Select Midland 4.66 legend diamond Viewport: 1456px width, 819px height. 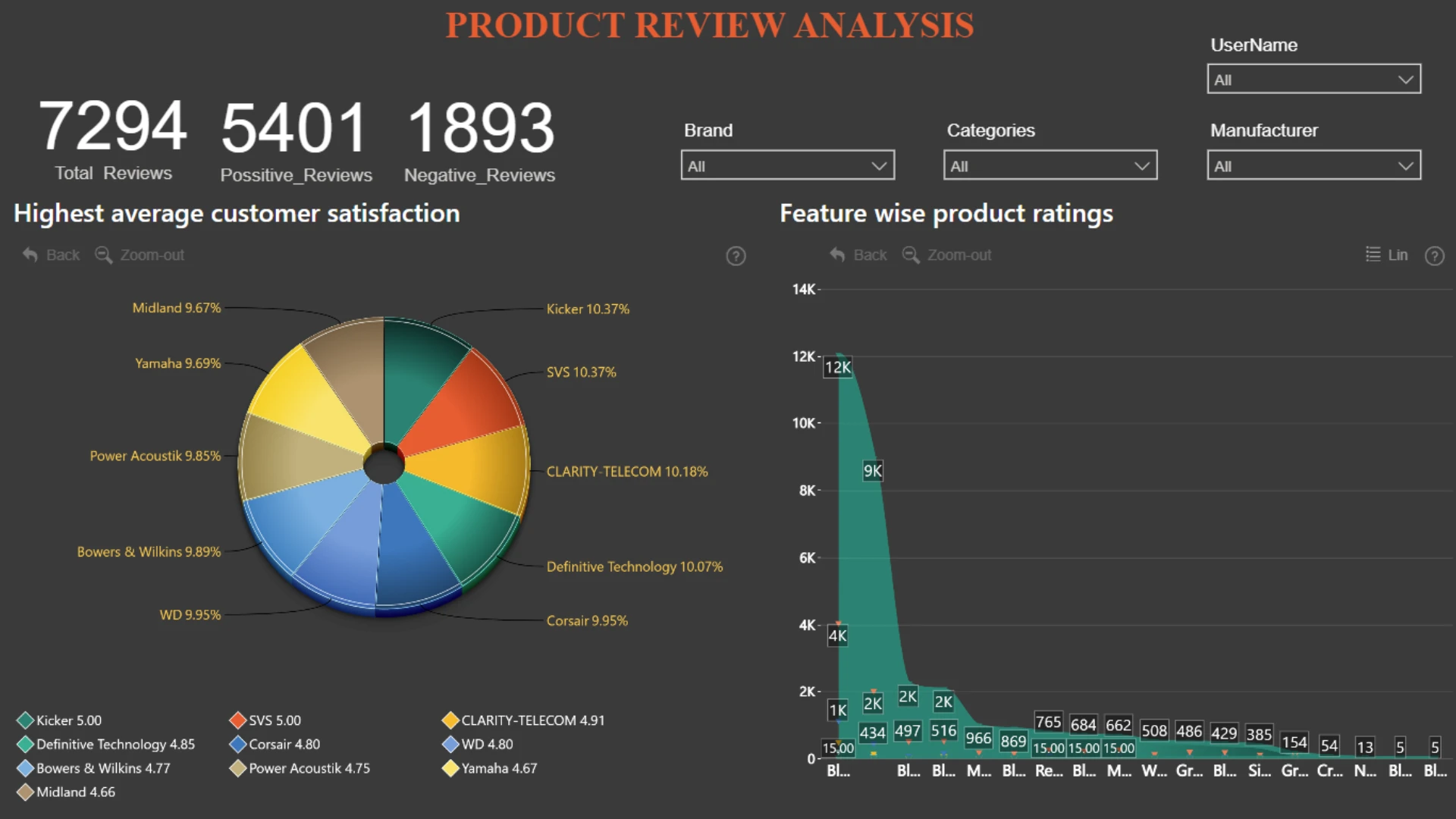pos(25,792)
